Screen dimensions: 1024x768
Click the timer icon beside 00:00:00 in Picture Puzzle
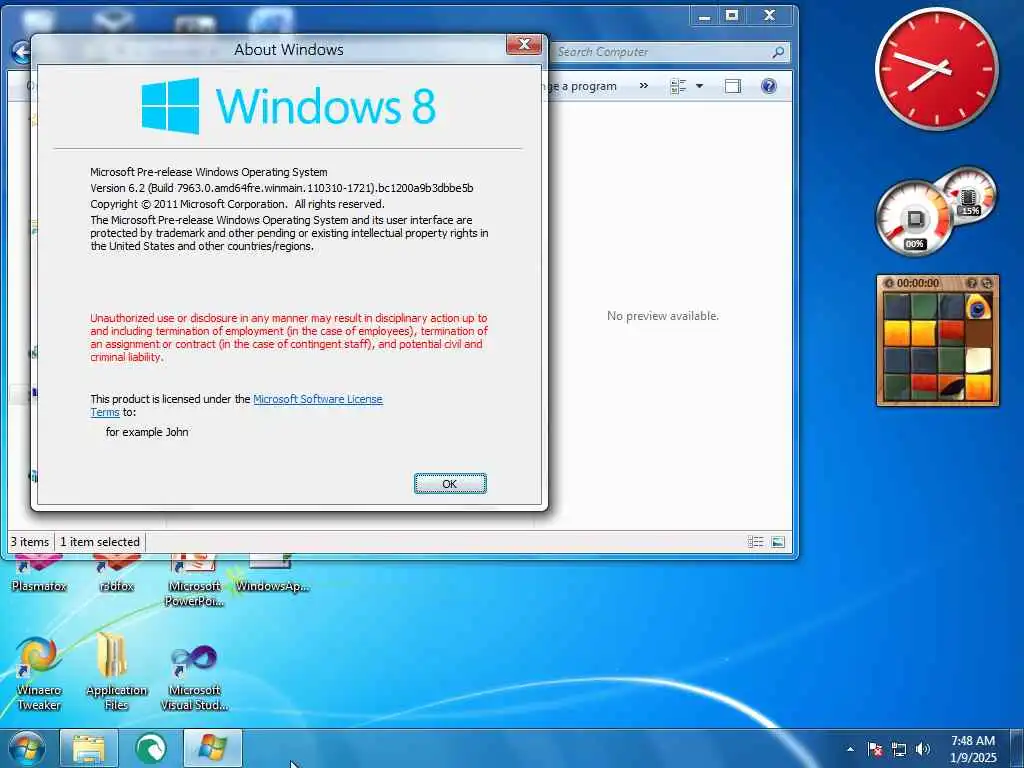click(888, 283)
